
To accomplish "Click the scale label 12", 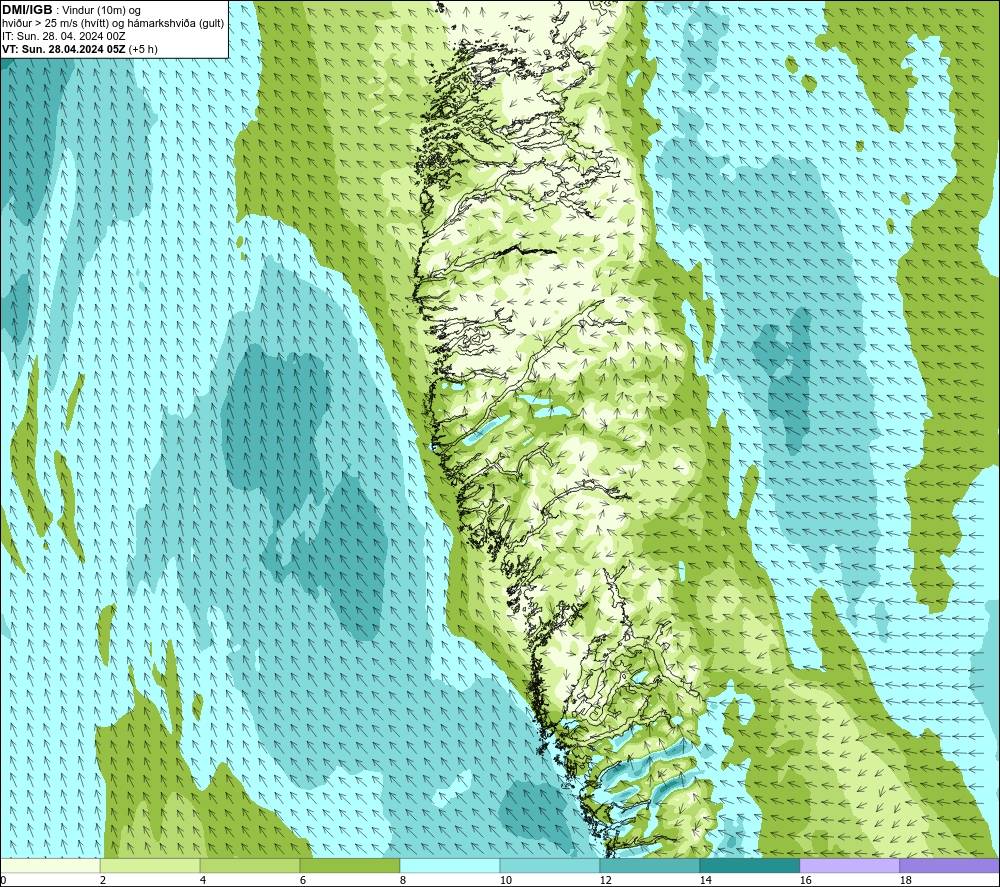I will (605, 881).
